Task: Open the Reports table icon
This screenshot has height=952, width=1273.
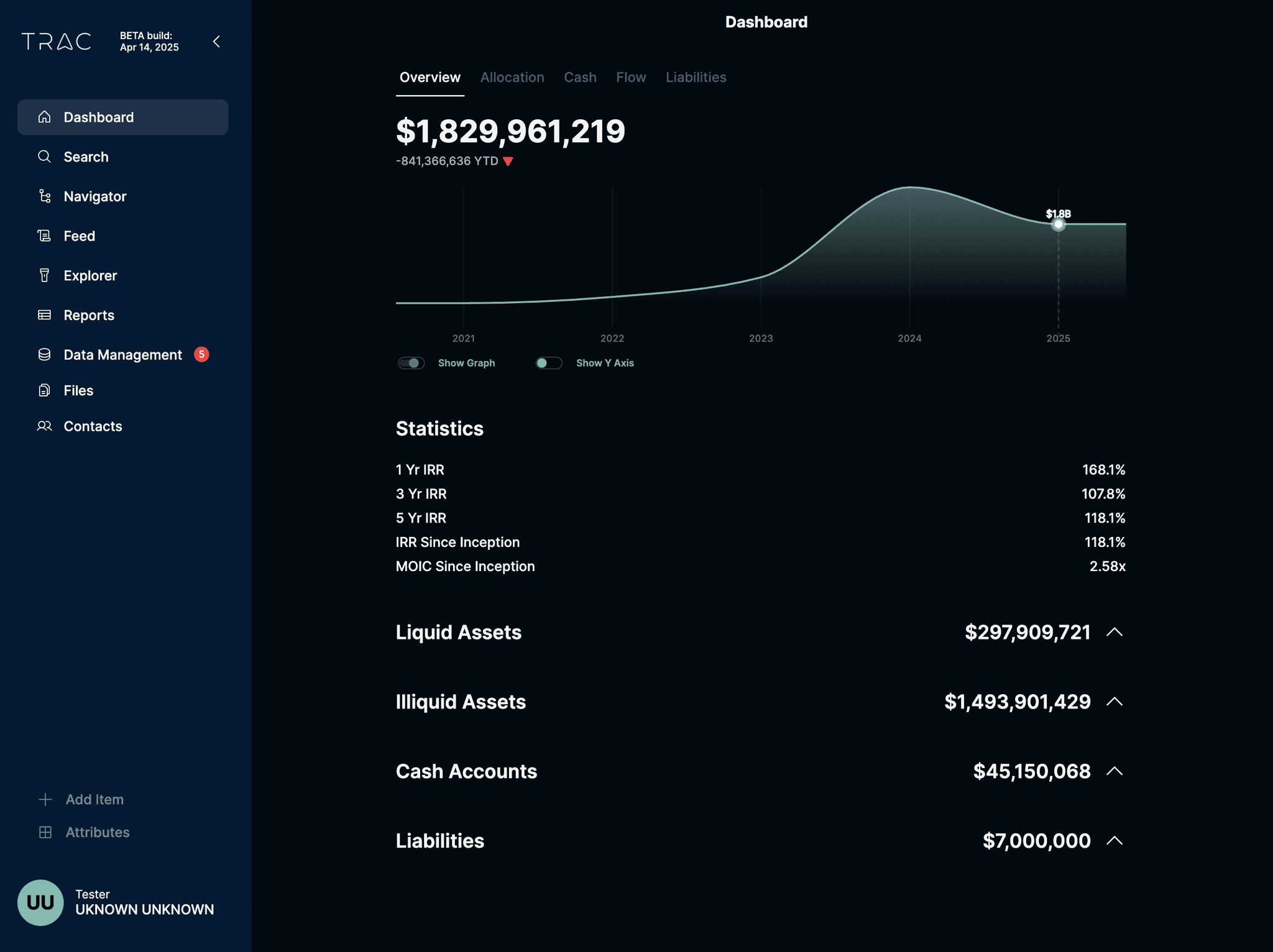Action: point(44,315)
